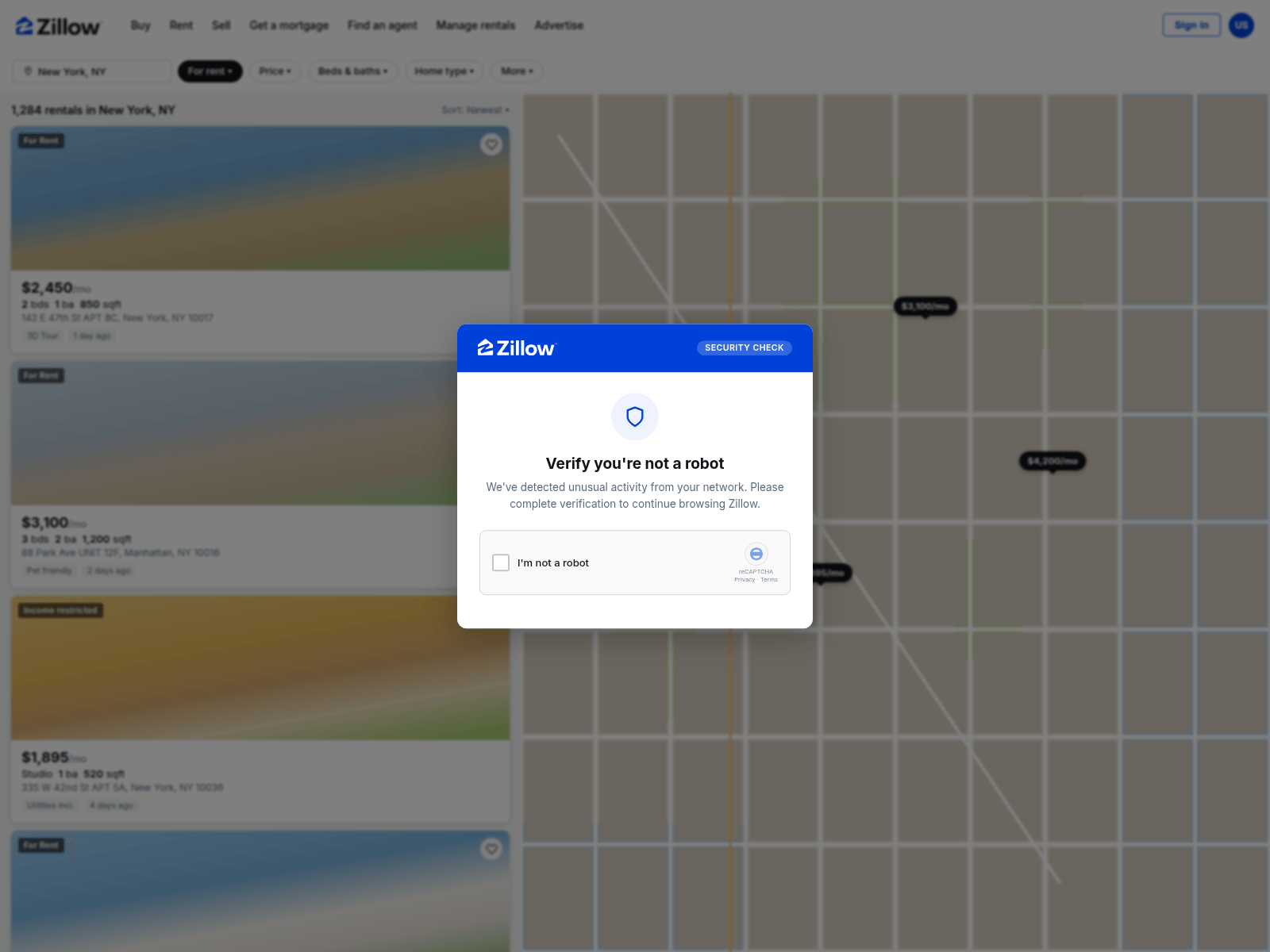The image size is (1270, 952).
Task: Click the $3,100/mo listing price text
Action: tap(54, 523)
